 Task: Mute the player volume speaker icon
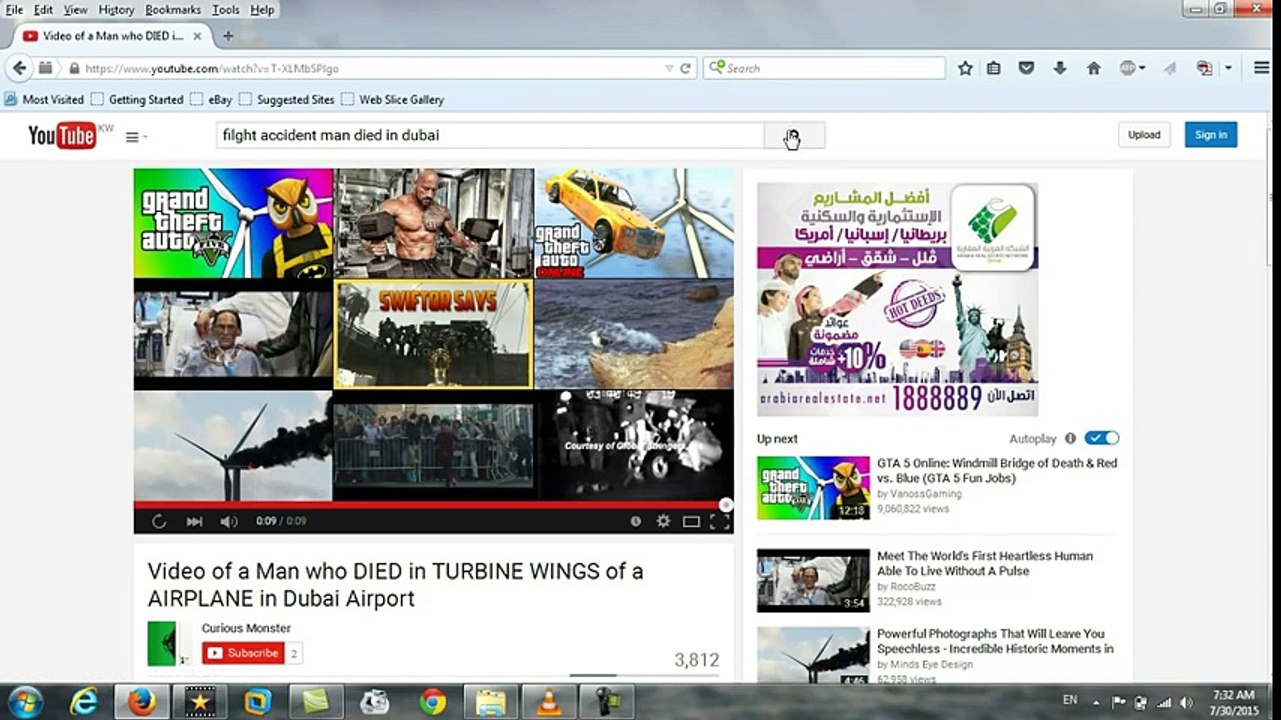(x=229, y=521)
